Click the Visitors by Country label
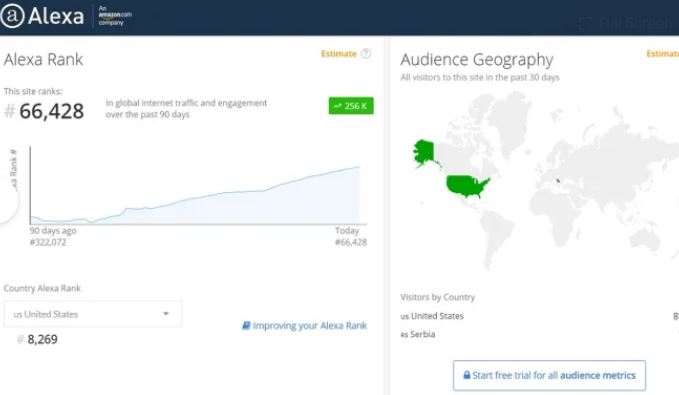This screenshot has width=679, height=395. pyautogui.click(x=437, y=297)
